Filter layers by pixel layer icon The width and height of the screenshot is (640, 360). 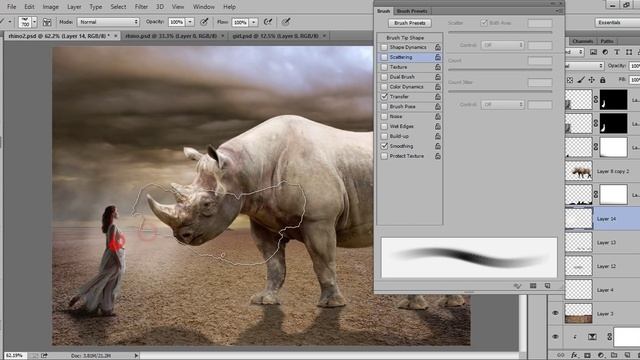593,52
